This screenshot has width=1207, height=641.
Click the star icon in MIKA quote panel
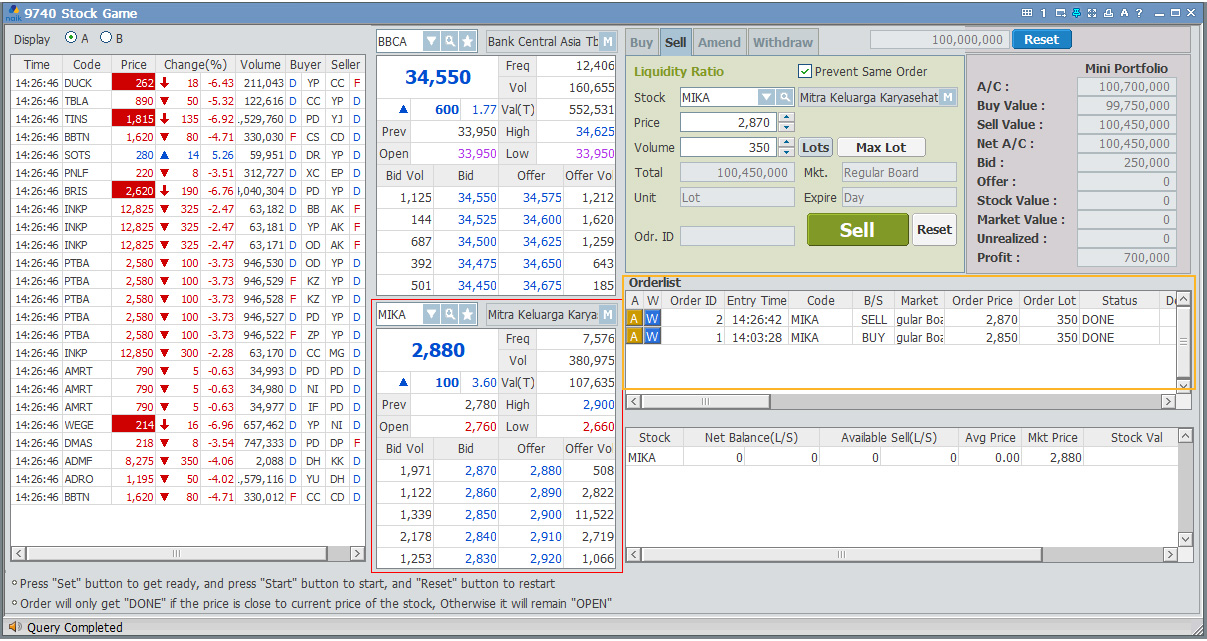pyautogui.click(x=467, y=314)
